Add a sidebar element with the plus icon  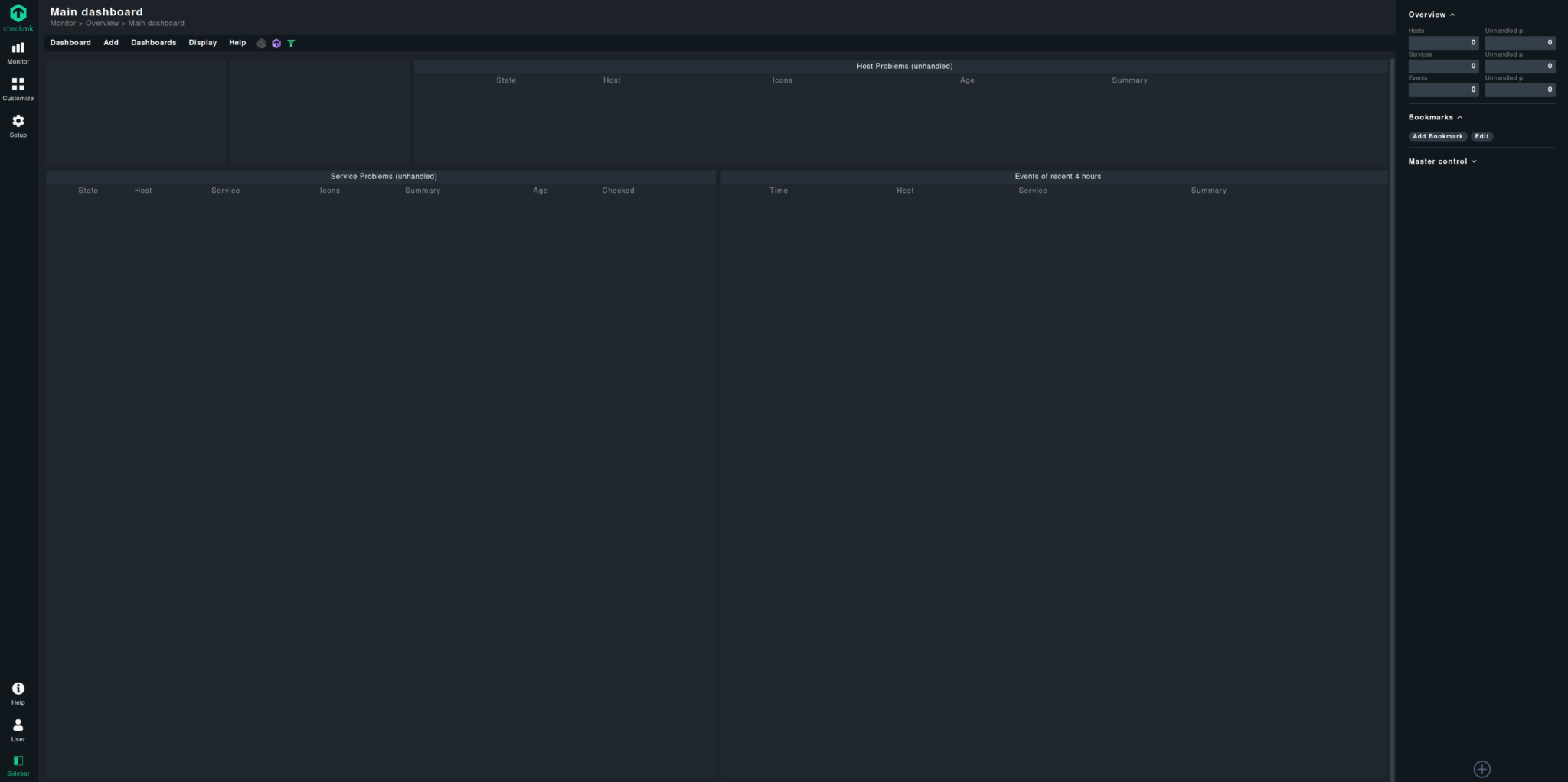[x=1481, y=769]
